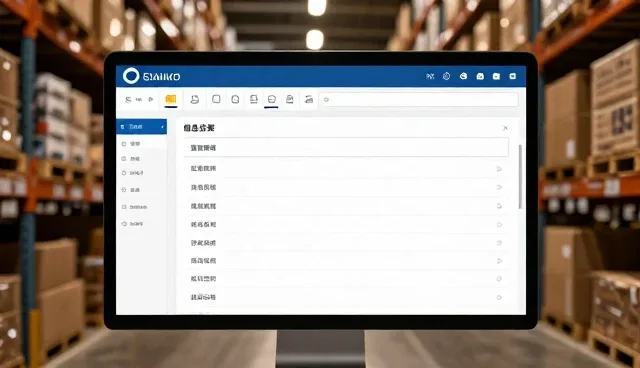The image size is (640, 368).
Task: Click the plain square icon in the toolbar
Action: (216, 99)
